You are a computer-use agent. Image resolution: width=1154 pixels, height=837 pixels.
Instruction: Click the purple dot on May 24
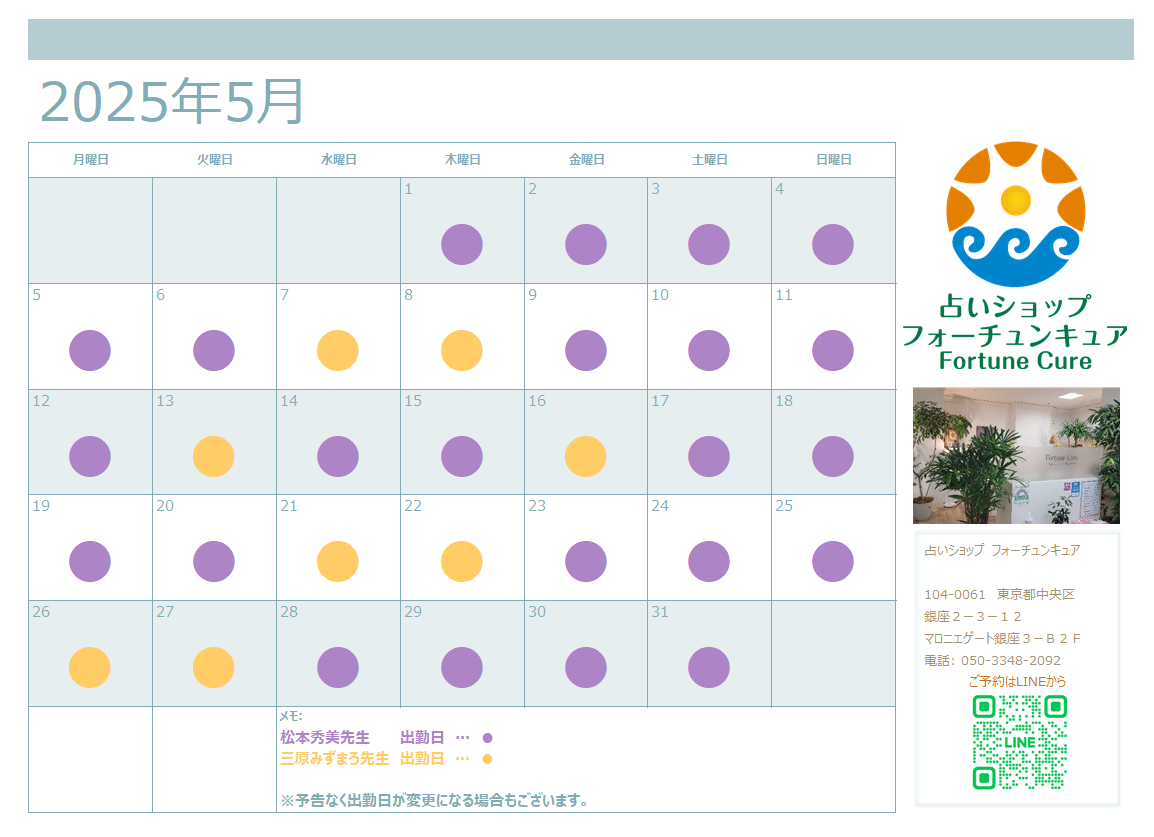click(x=709, y=562)
